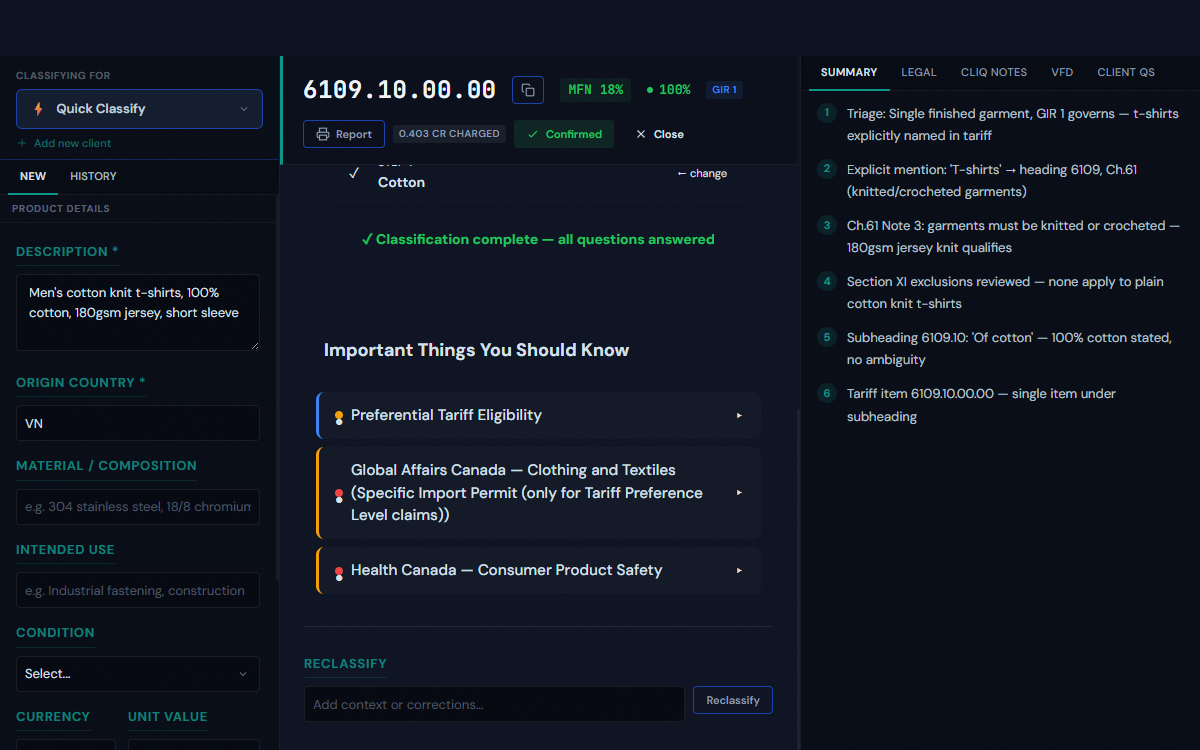1200x750 pixels.
Task: Click the lightning bolt Quick Classify icon
Action: [38, 109]
